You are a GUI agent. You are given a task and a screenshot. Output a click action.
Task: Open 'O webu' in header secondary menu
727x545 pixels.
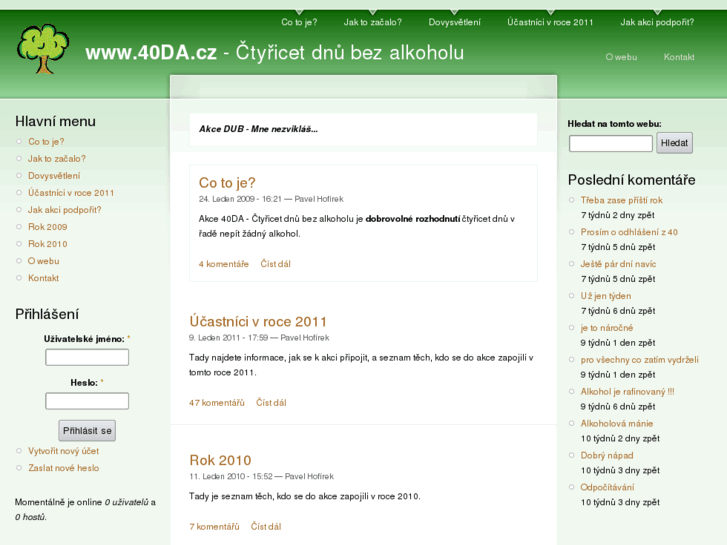tap(621, 57)
